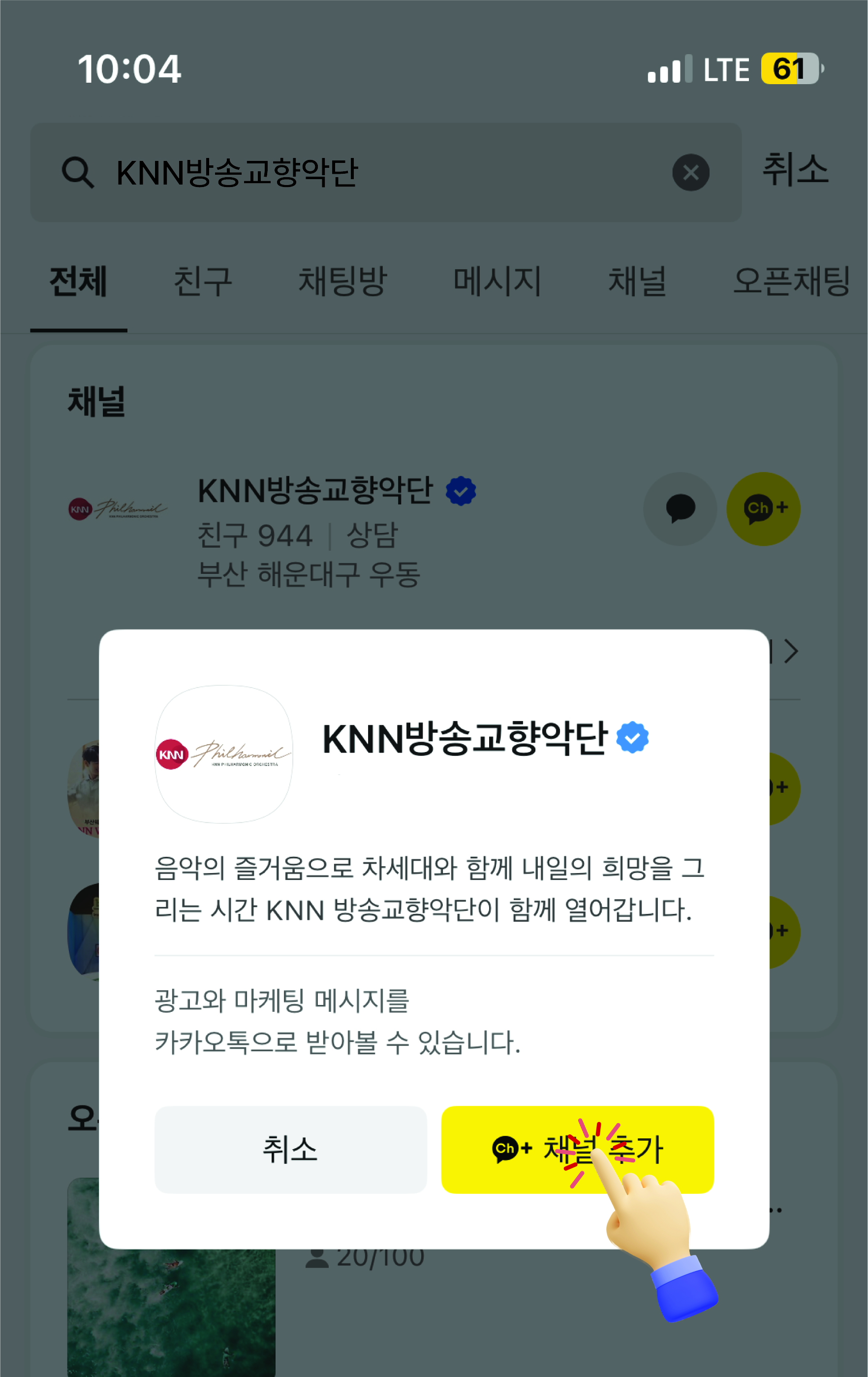The height and width of the screenshot is (1377, 868).
Task: Tap the Ch+ add channel icon in results
Action: [763, 508]
